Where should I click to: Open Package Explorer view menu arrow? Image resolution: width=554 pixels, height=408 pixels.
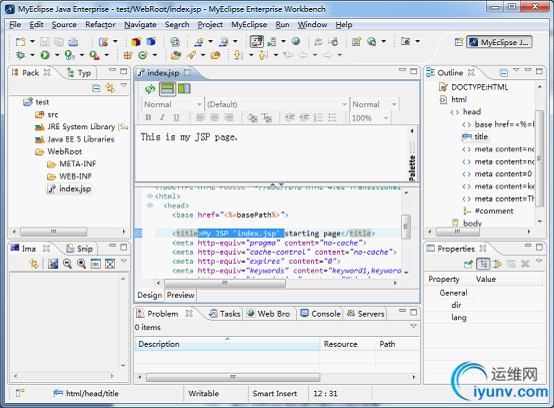point(124,85)
